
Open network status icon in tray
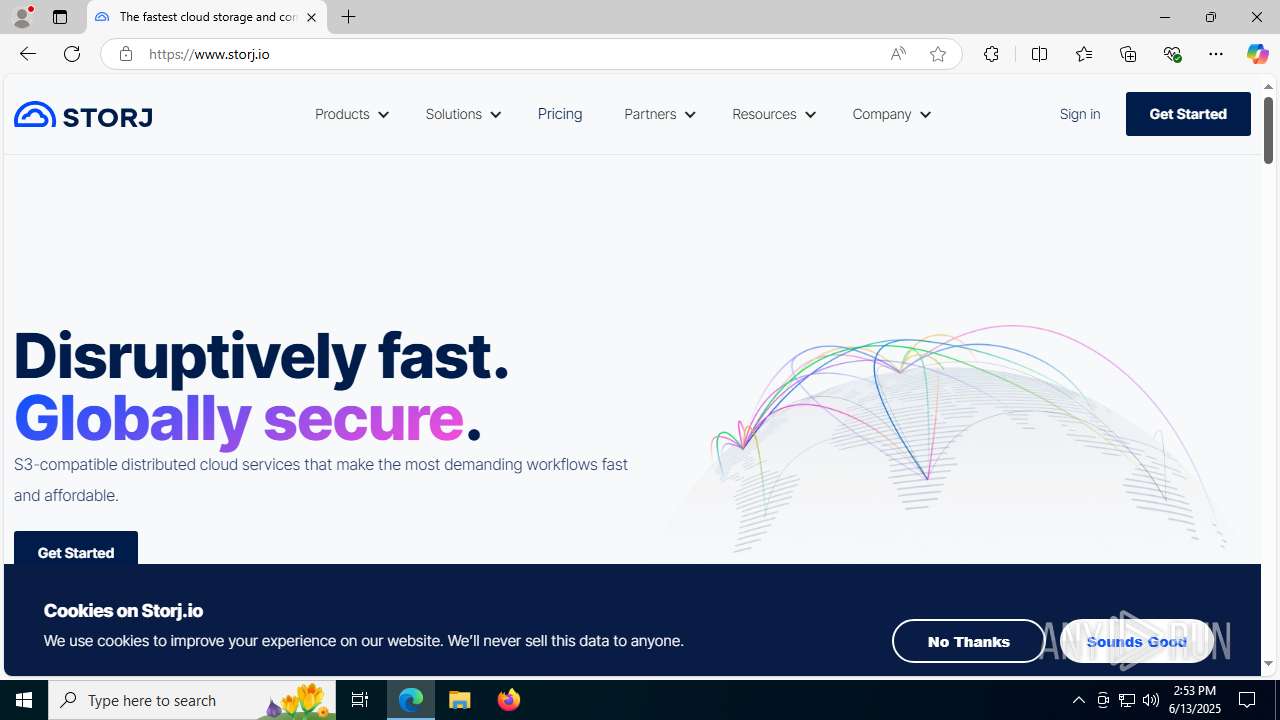(x=1127, y=700)
